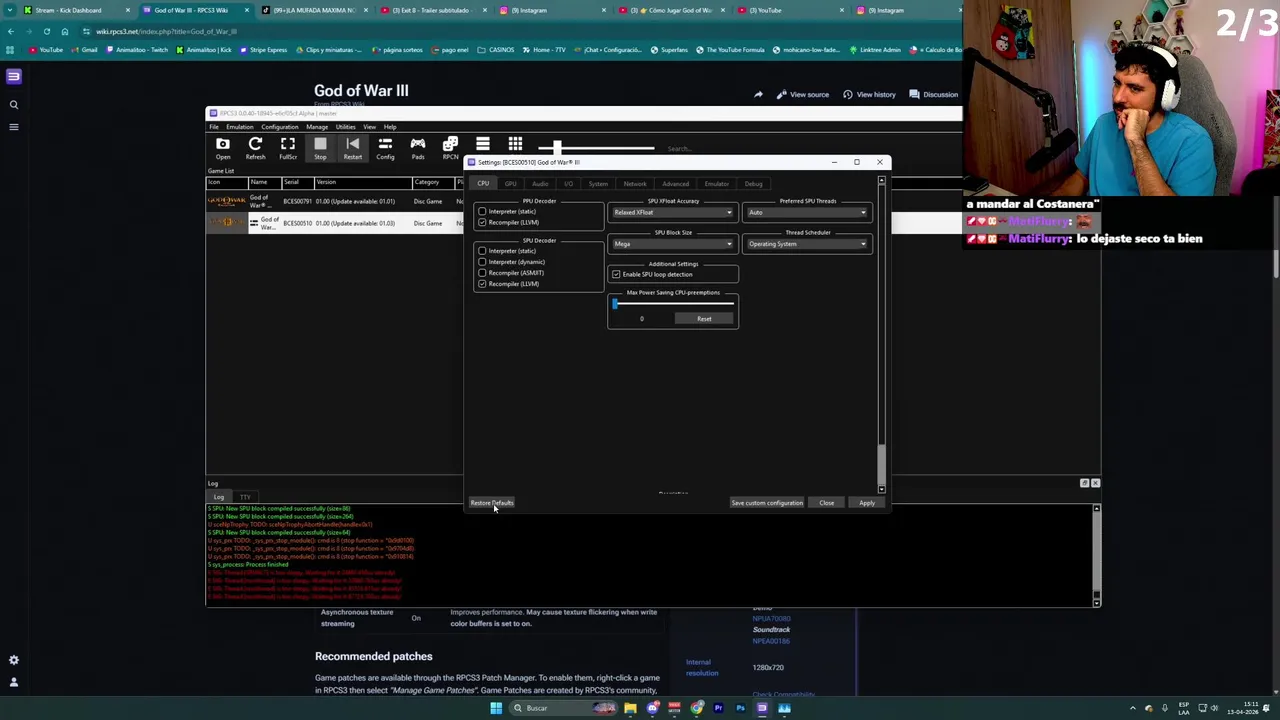The image size is (1280, 720).
Task: Open Chrome from the taskbar
Action: pos(697,708)
